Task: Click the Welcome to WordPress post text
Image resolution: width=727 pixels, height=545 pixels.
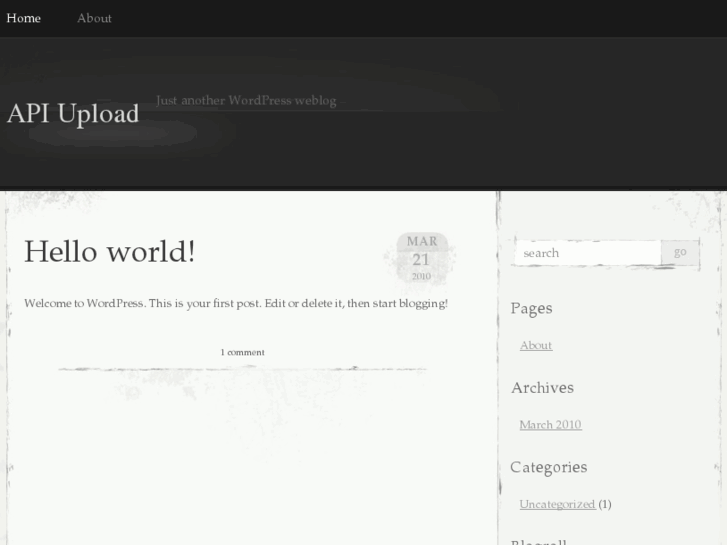Action: click(x=236, y=303)
